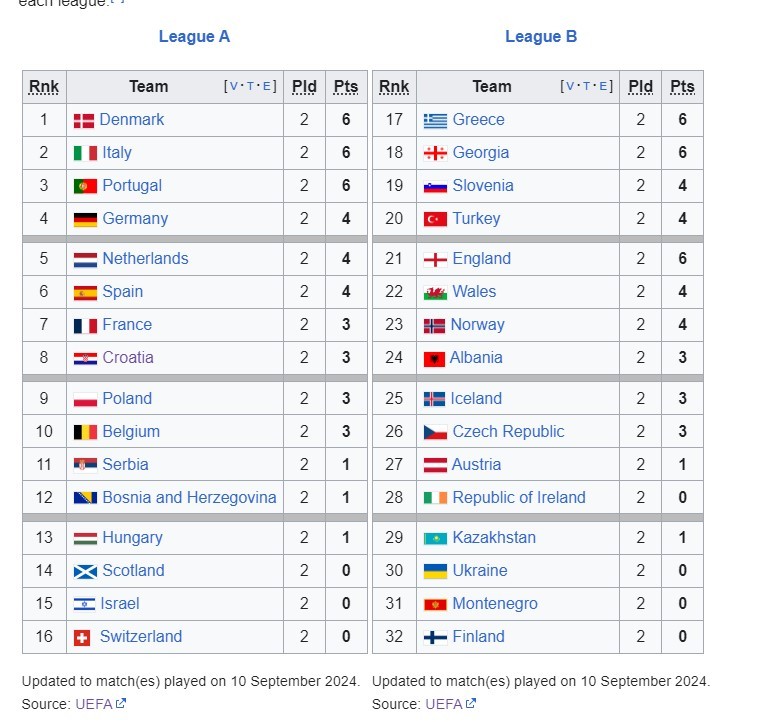Screen dimensions: 759x722
Task: Click the Kazakhstan flag icon
Action: point(435,539)
